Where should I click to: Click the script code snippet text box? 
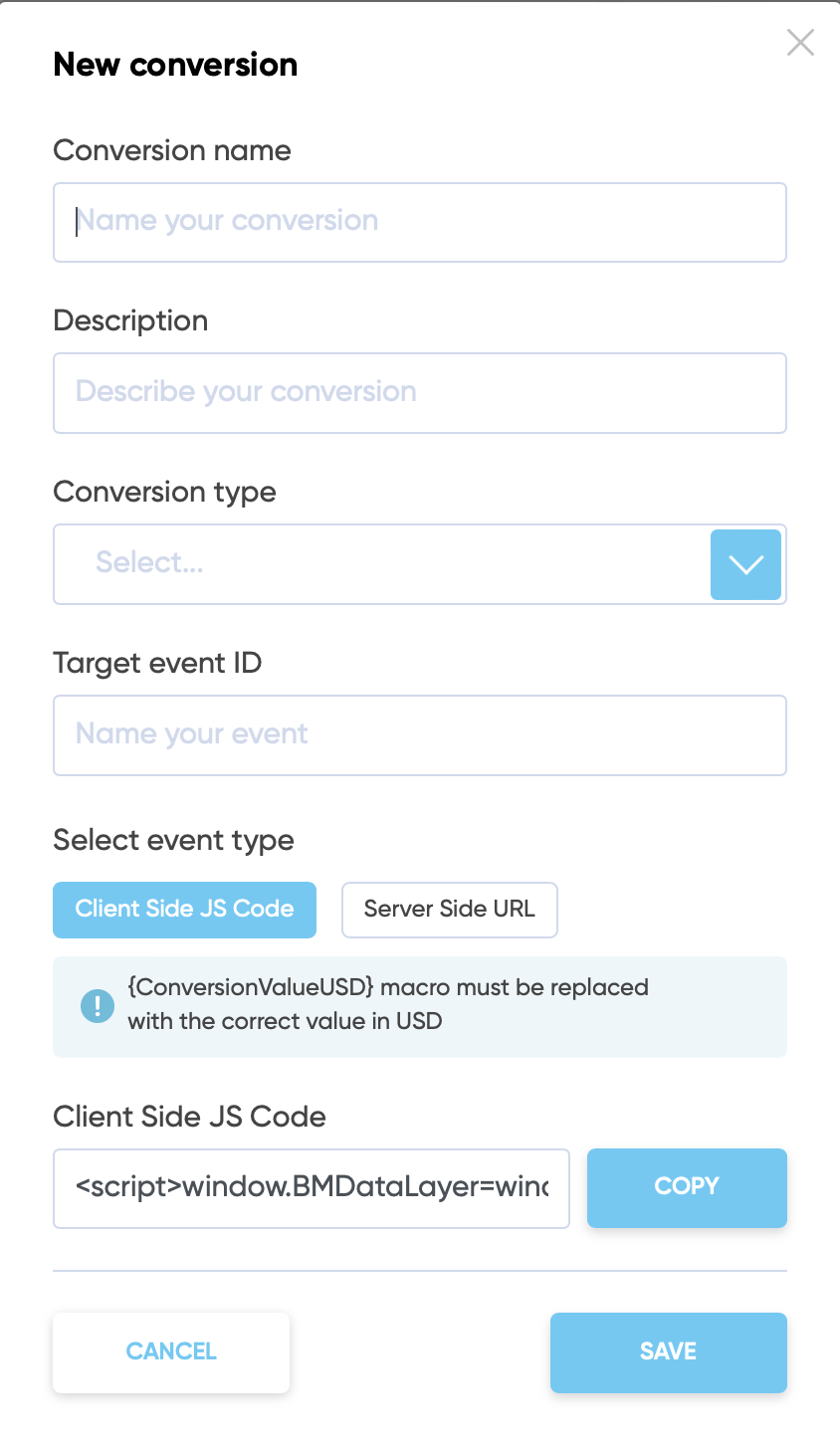[x=311, y=1188]
